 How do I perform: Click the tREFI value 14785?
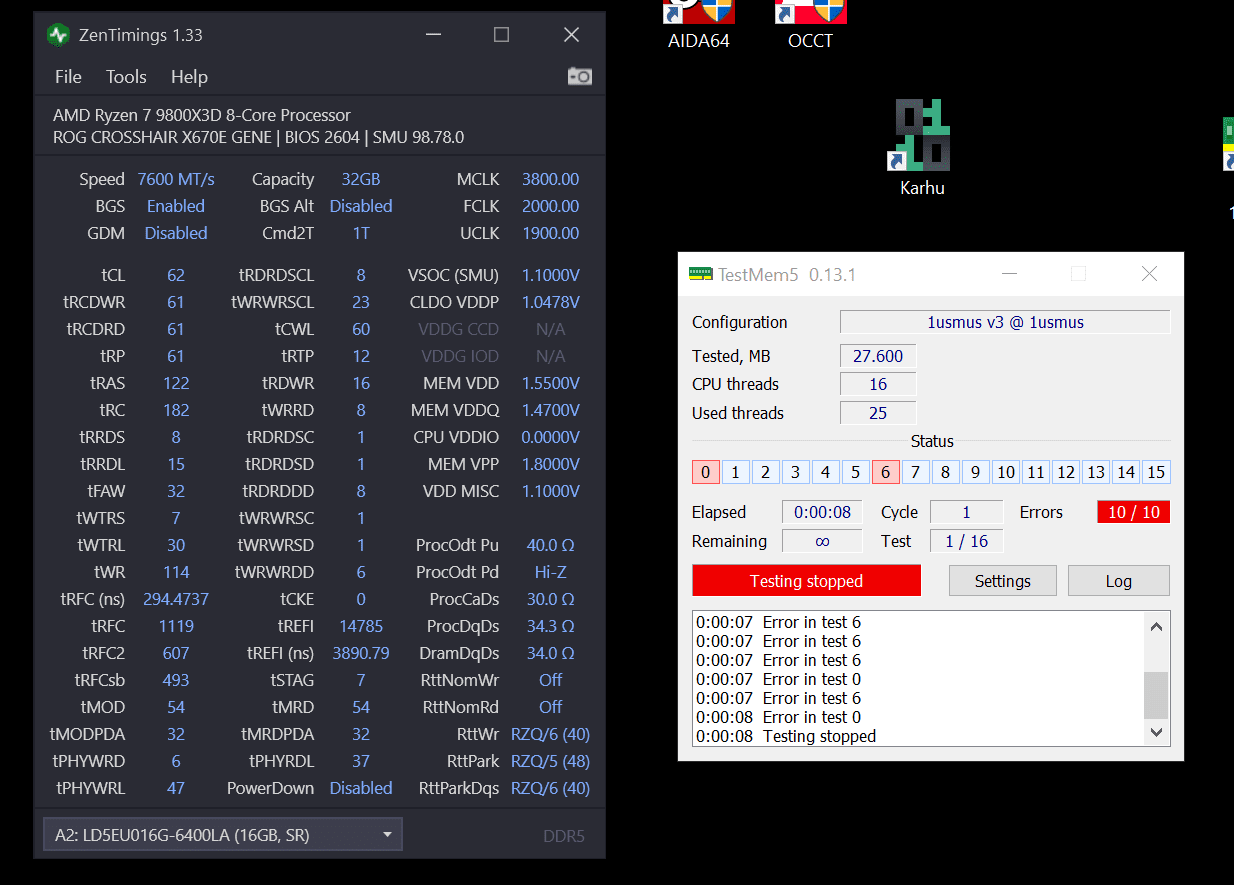pyautogui.click(x=361, y=626)
